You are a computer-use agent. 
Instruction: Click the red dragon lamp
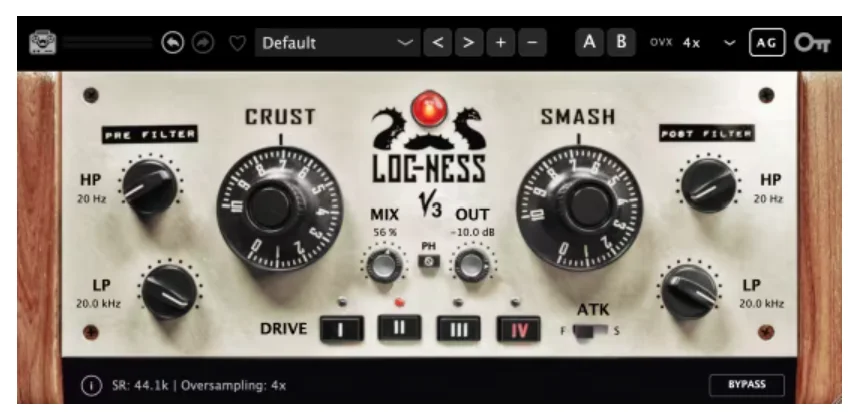(x=429, y=109)
